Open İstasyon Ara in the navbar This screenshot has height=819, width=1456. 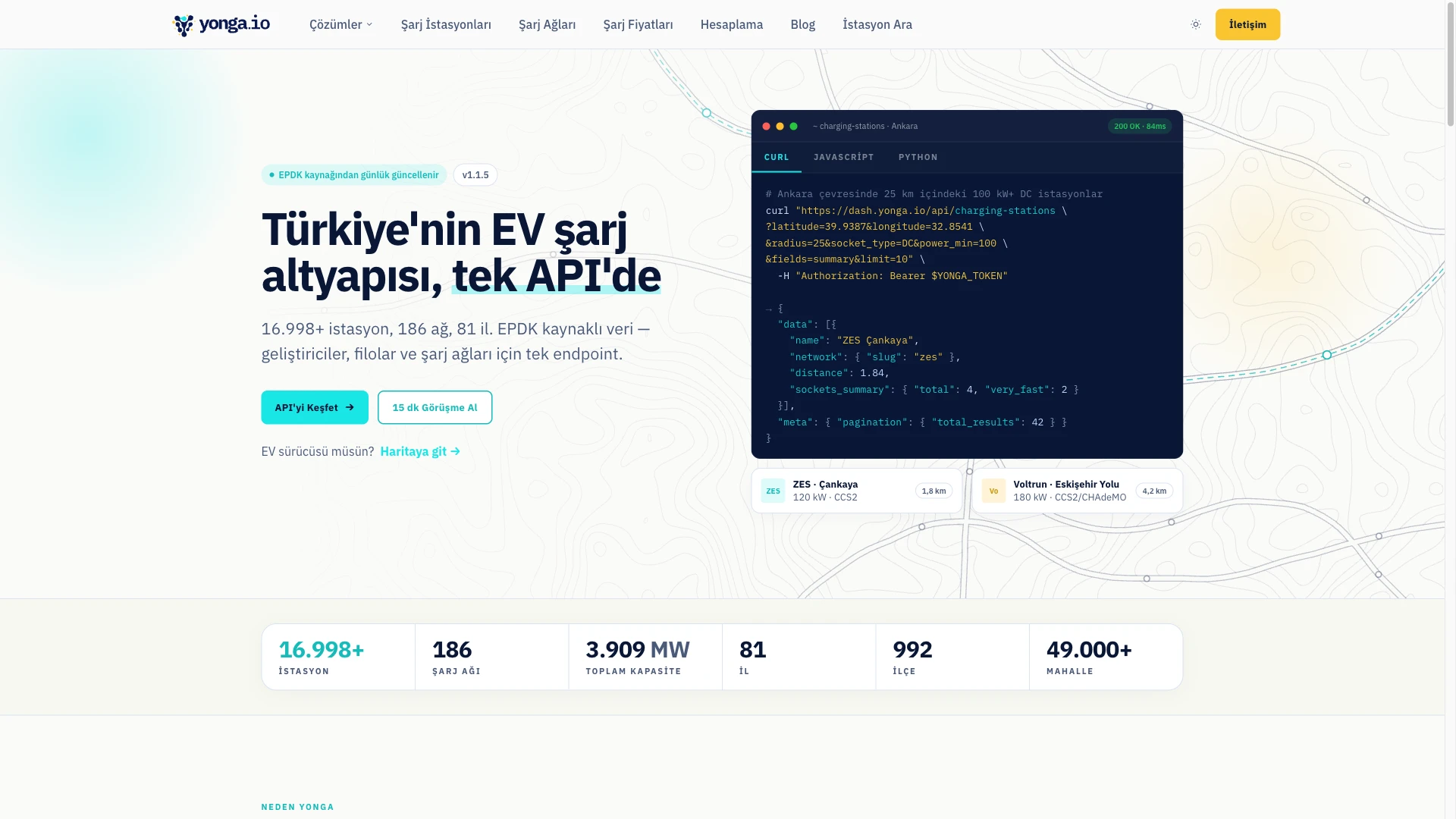click(877, 24)
